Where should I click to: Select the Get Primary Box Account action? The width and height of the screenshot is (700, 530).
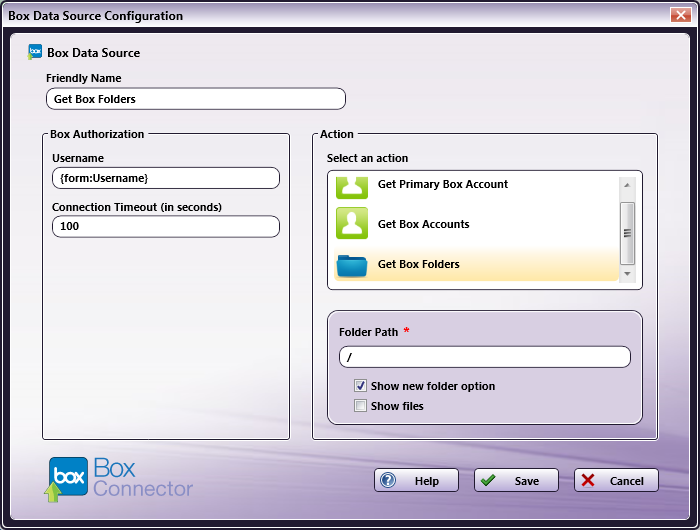[x=476, y=188]
